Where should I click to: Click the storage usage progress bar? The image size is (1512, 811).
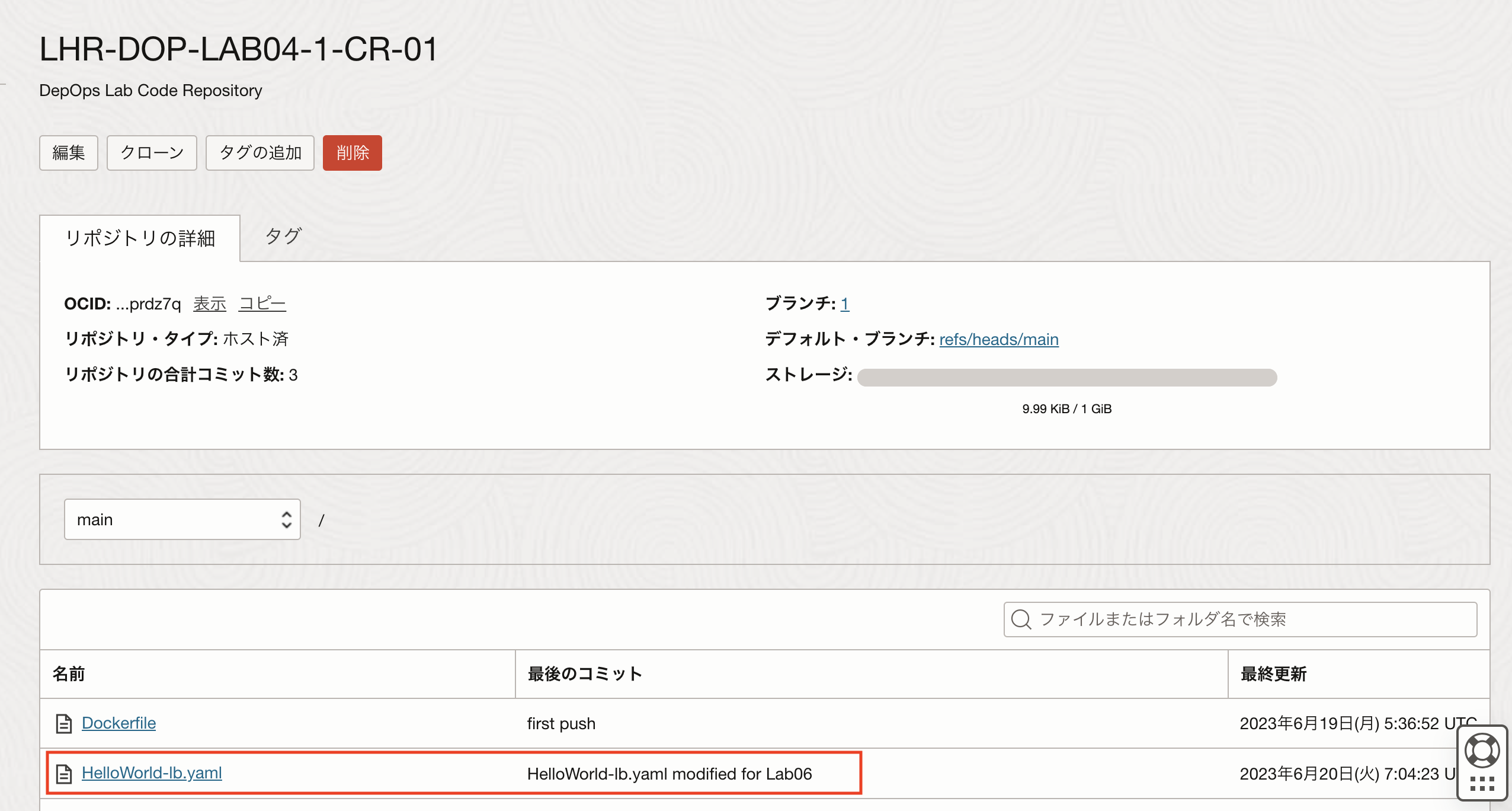[x=1066, y=378]
